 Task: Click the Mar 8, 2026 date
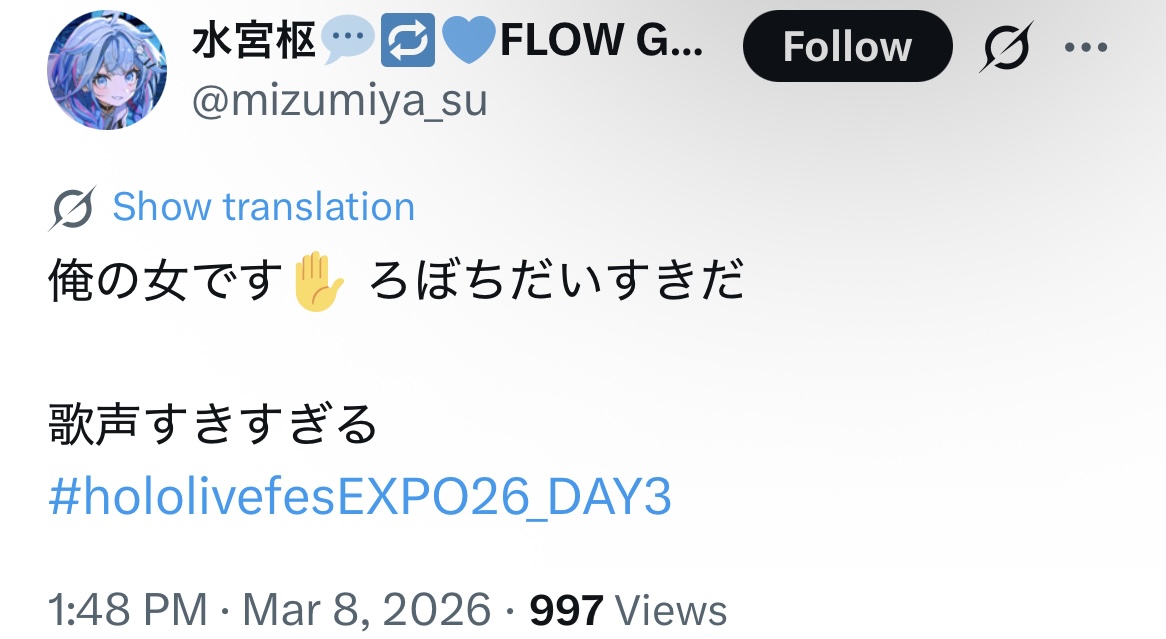pyautogui.click(x=367, y=610)
